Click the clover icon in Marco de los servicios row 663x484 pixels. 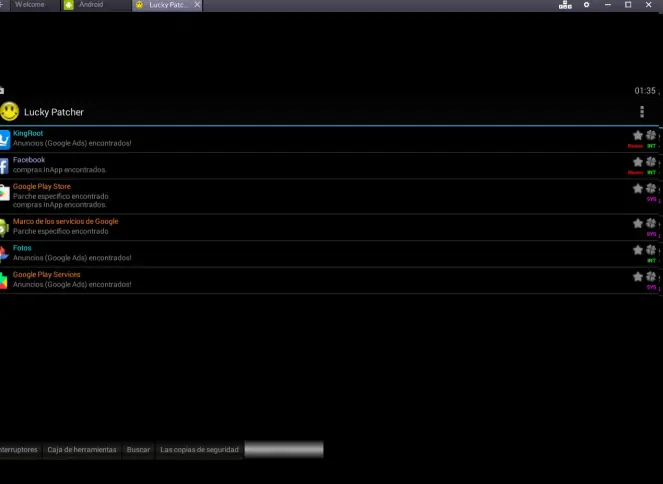[x=651, y=223]
